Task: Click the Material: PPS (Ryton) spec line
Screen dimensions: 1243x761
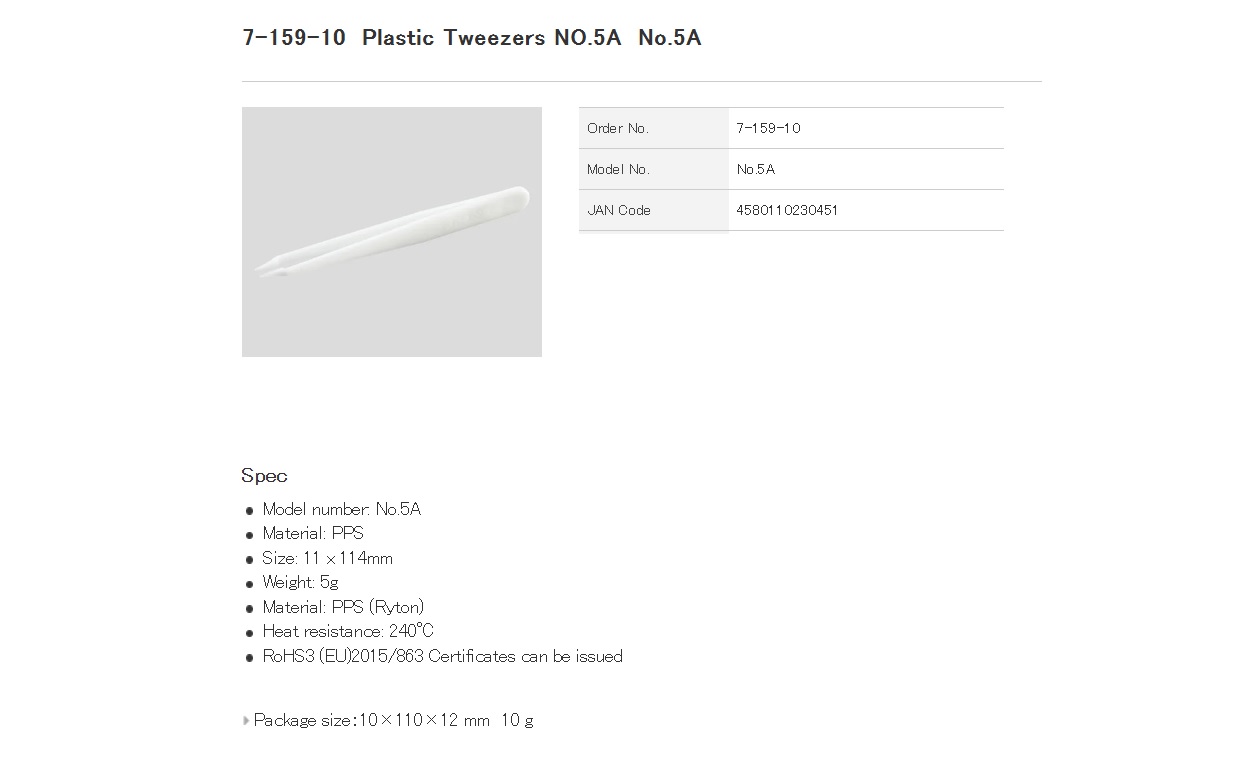Action: [x=343, y=607]
